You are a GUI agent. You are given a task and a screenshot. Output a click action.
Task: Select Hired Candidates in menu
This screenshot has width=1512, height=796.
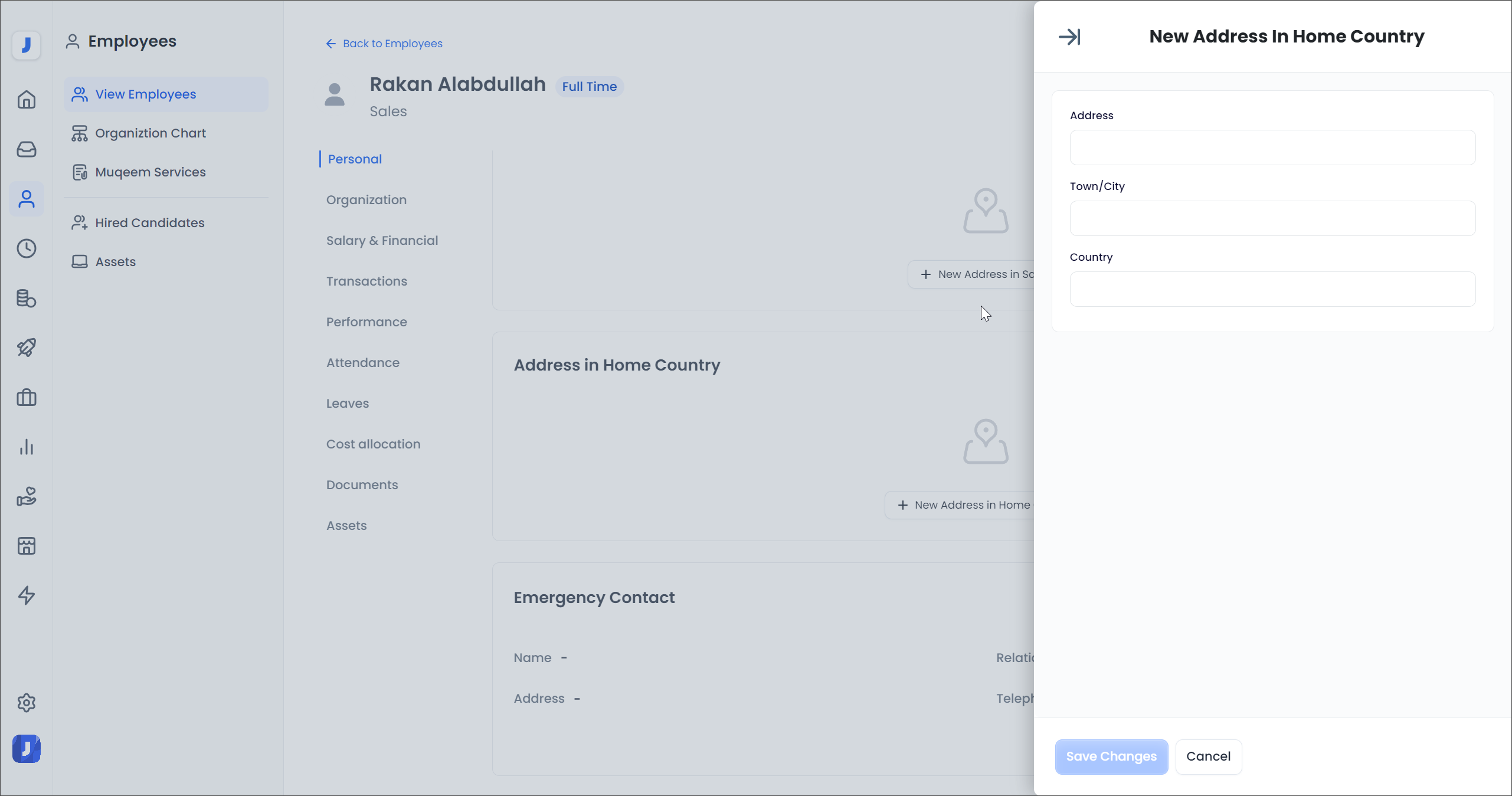[x=150, y=223]
